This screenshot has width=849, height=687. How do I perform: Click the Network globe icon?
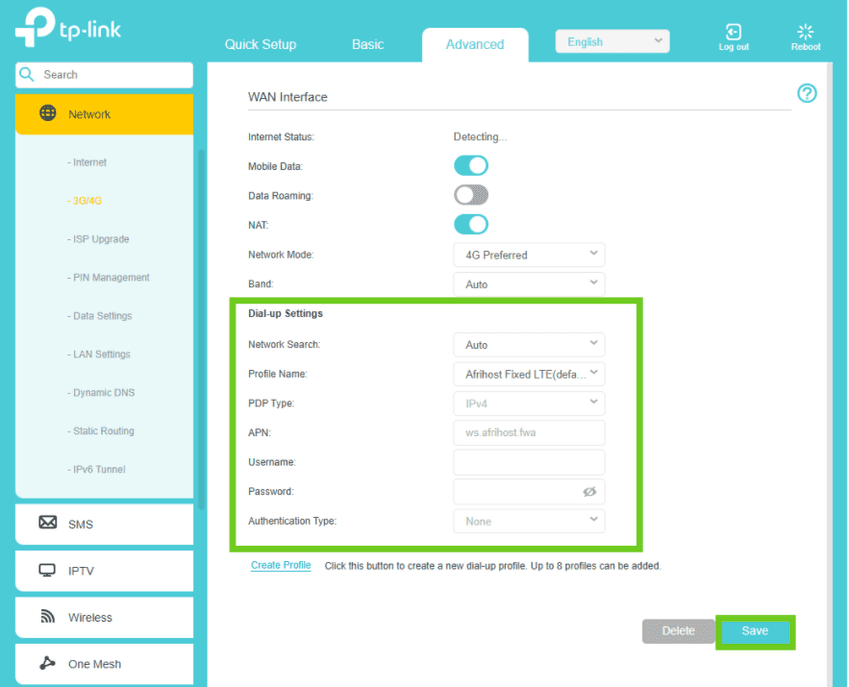48,113
